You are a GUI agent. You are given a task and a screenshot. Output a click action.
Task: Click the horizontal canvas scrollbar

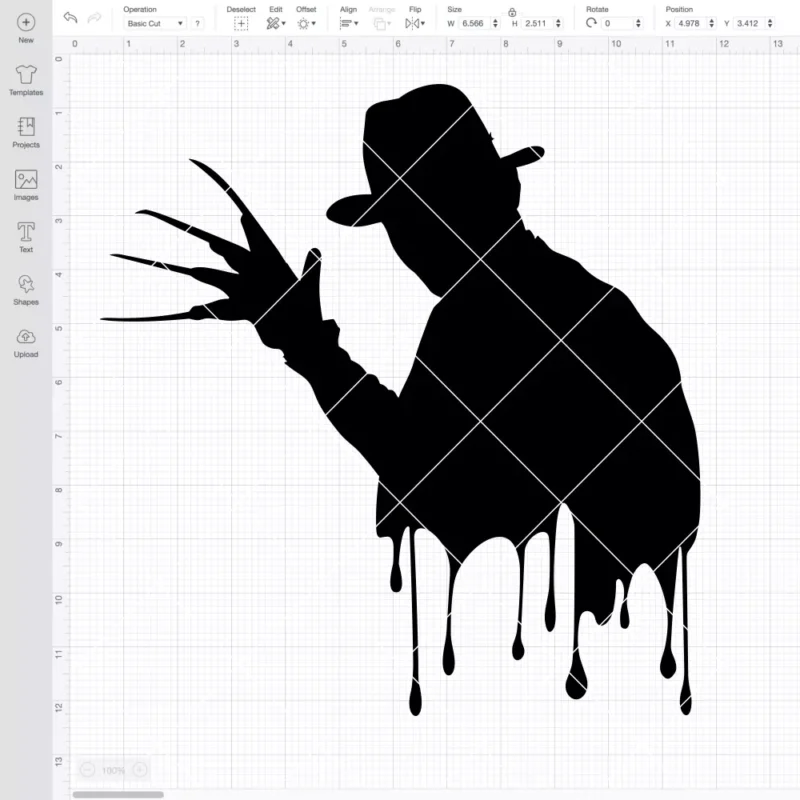(x=118, y=794)
